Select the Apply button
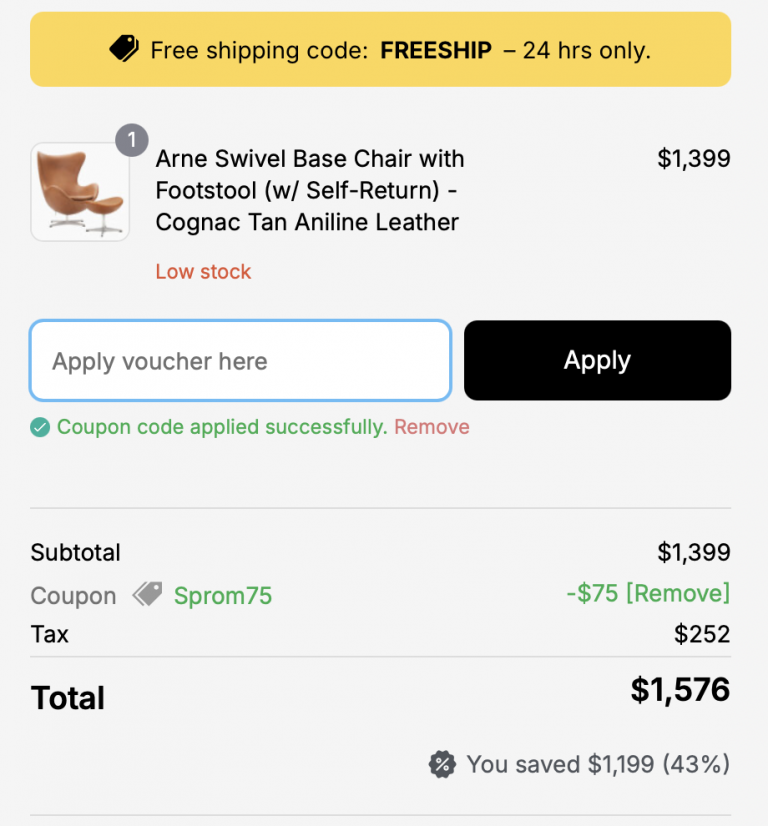The width and height of the screenshot is (768, 826). point(597,360)
